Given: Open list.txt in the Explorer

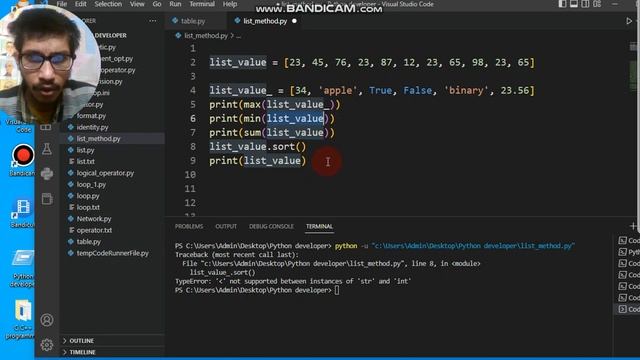Looking at the screenshot, I should click(x=86, y=162).
